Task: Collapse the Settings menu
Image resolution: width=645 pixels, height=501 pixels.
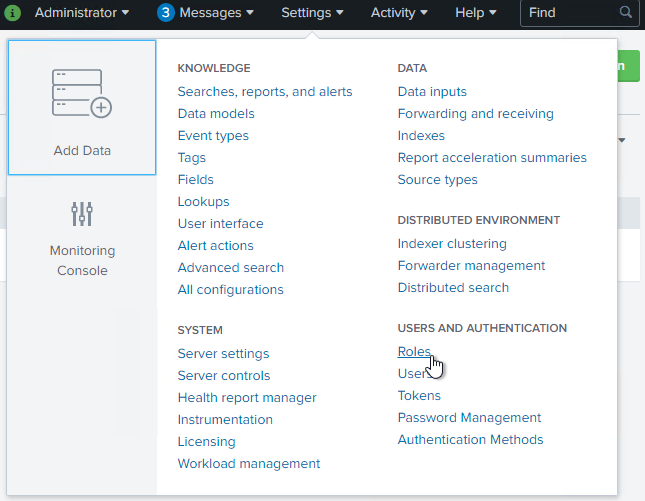Action: tap(312, 13)
